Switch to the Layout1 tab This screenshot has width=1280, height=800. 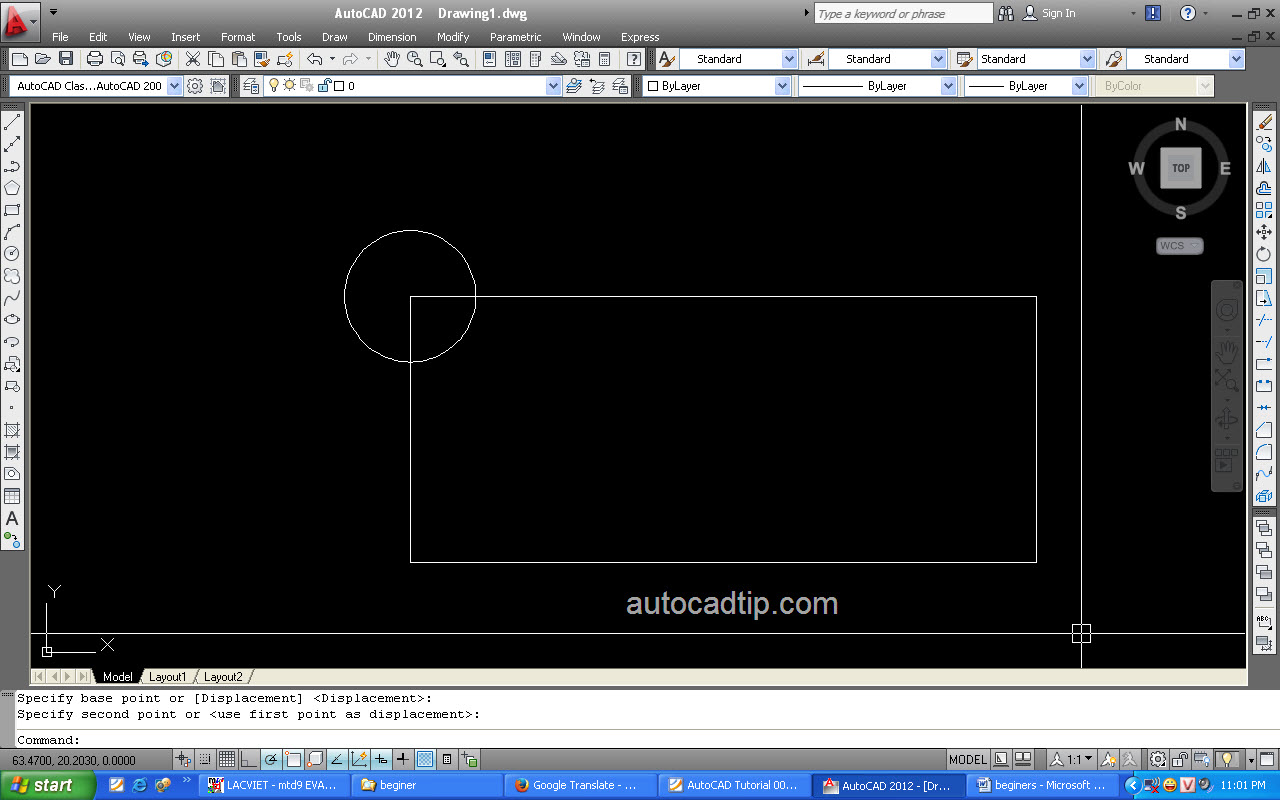tap(167, 677)
